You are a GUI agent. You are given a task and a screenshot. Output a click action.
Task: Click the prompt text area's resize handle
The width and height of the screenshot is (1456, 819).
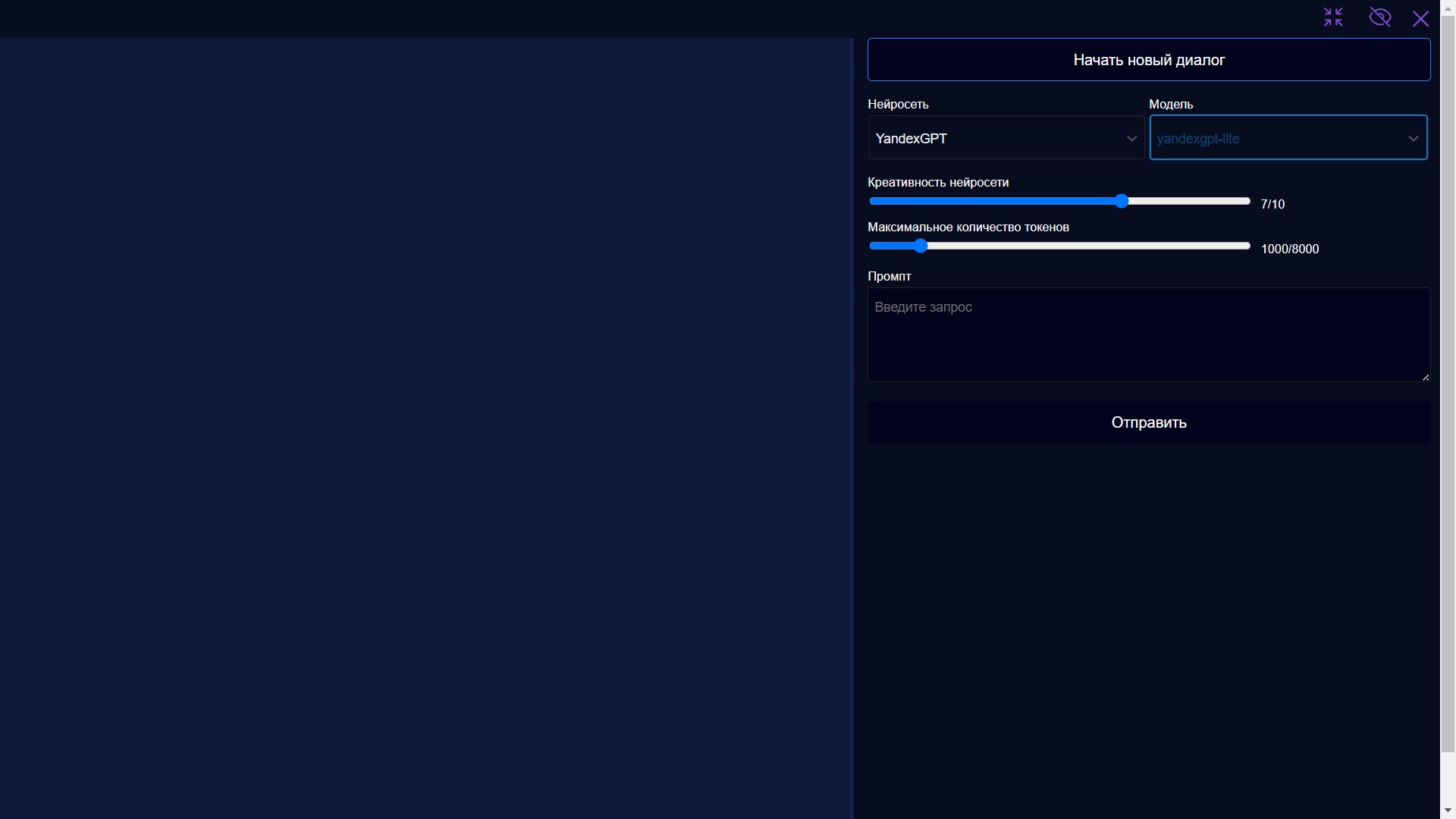coord(1425,377)
